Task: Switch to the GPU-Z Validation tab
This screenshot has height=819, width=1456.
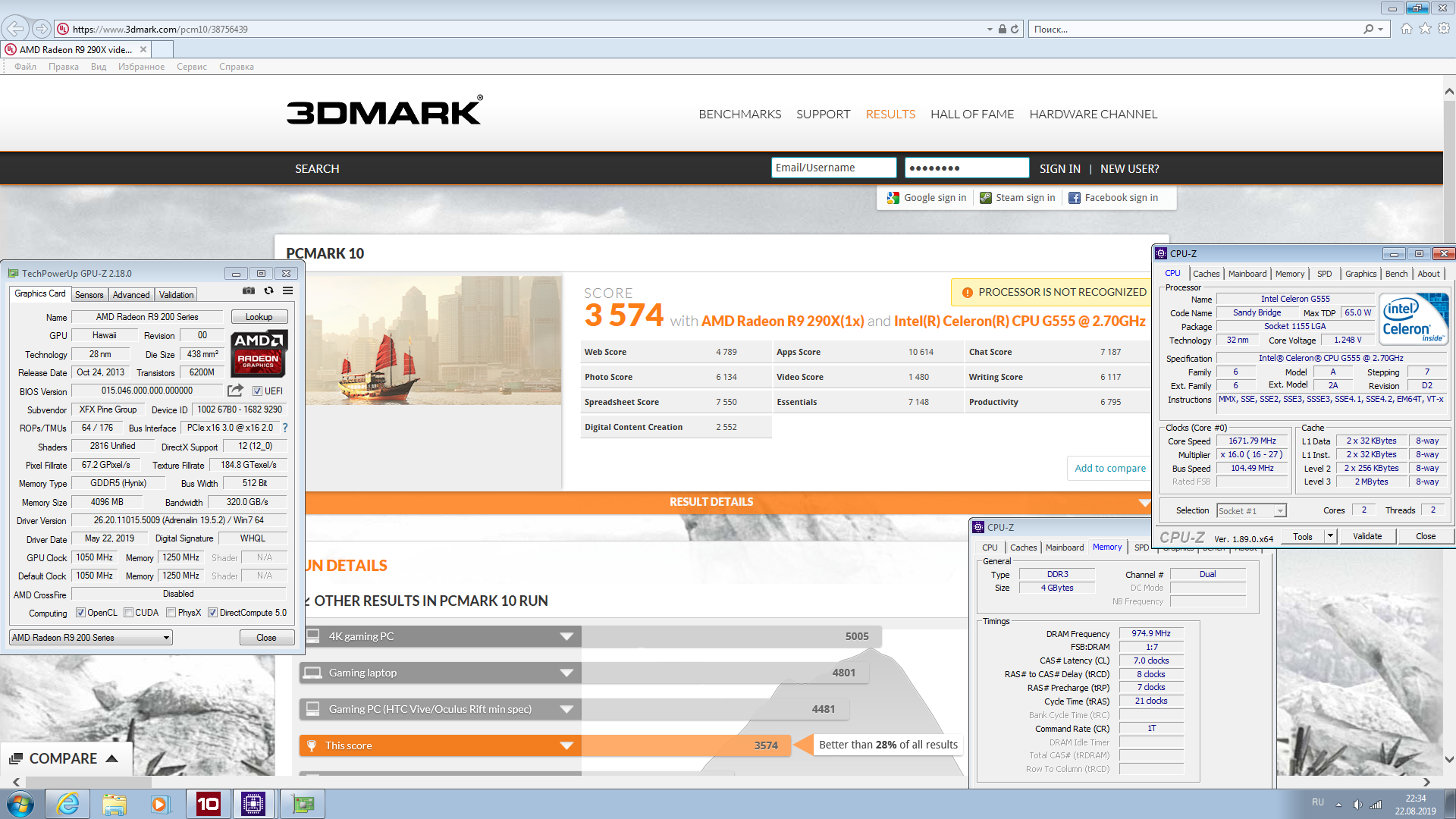Action: click(x=177, y=295)
